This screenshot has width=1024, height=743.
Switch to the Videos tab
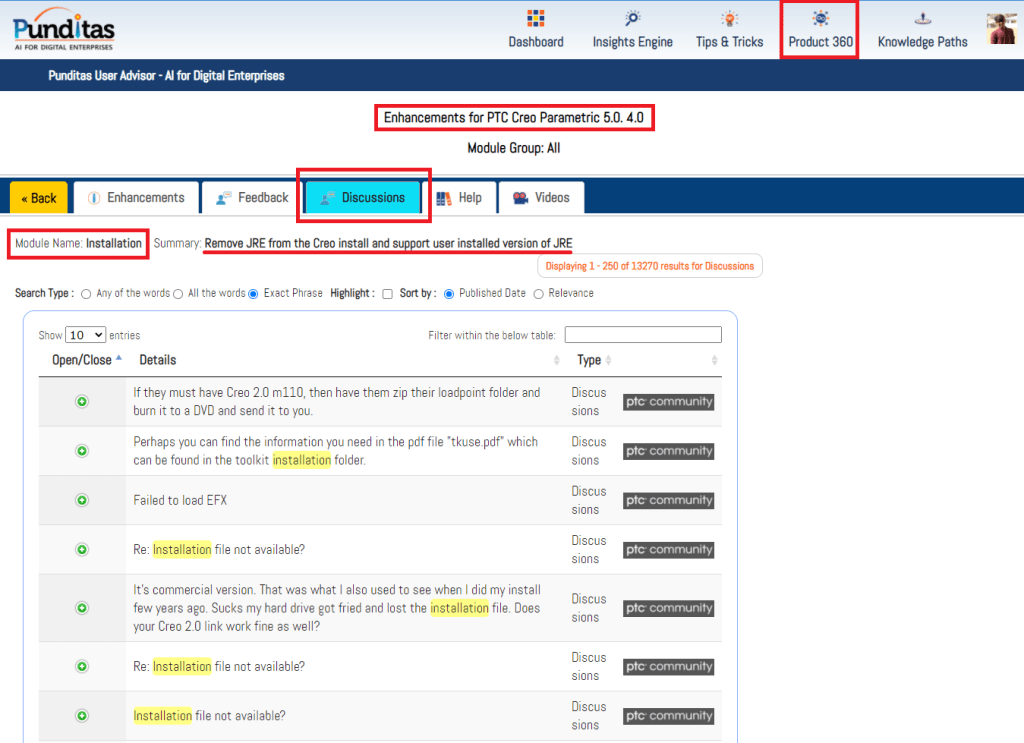point(541,198)
